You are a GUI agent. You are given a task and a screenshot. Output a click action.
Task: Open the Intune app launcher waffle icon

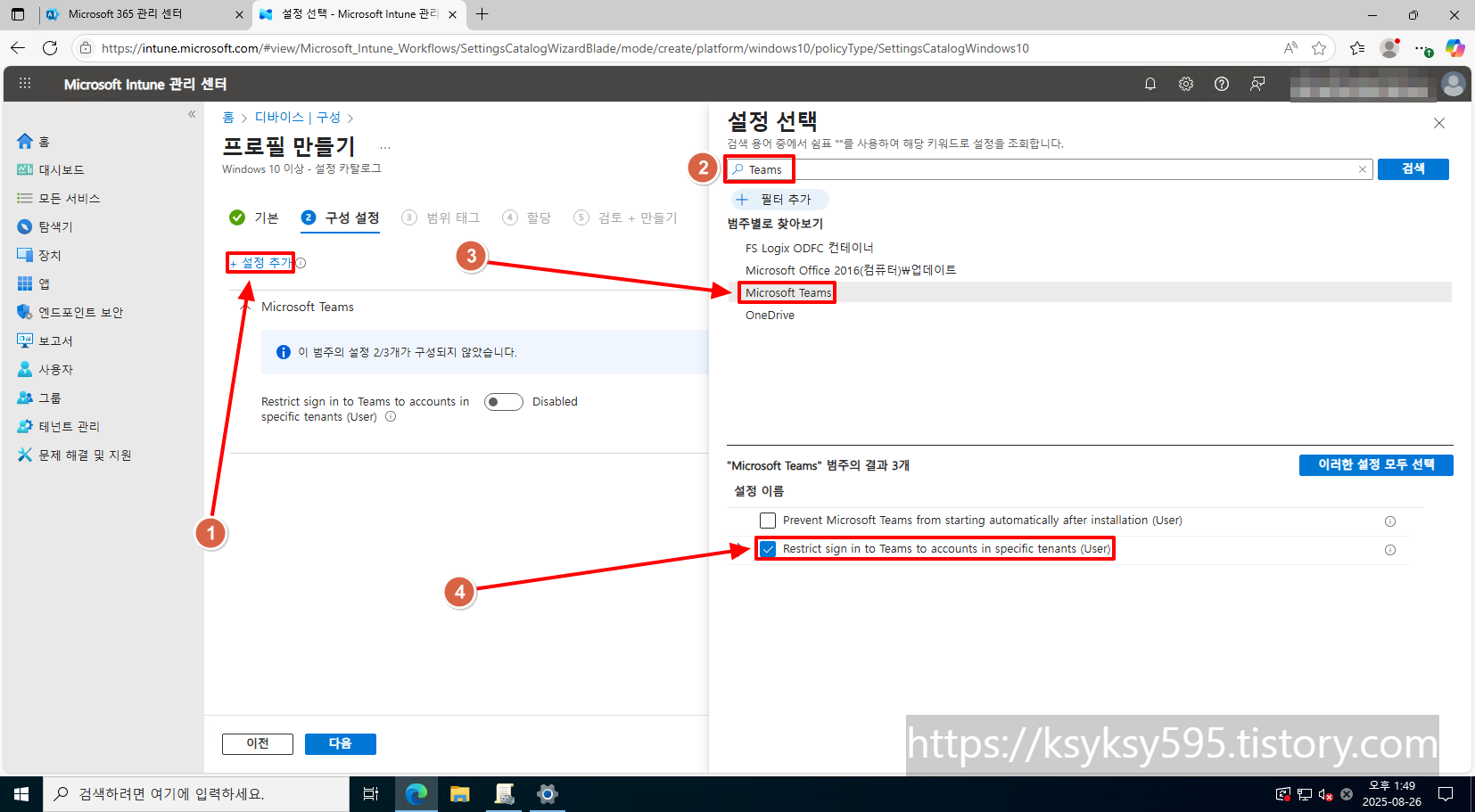[25, 83]
